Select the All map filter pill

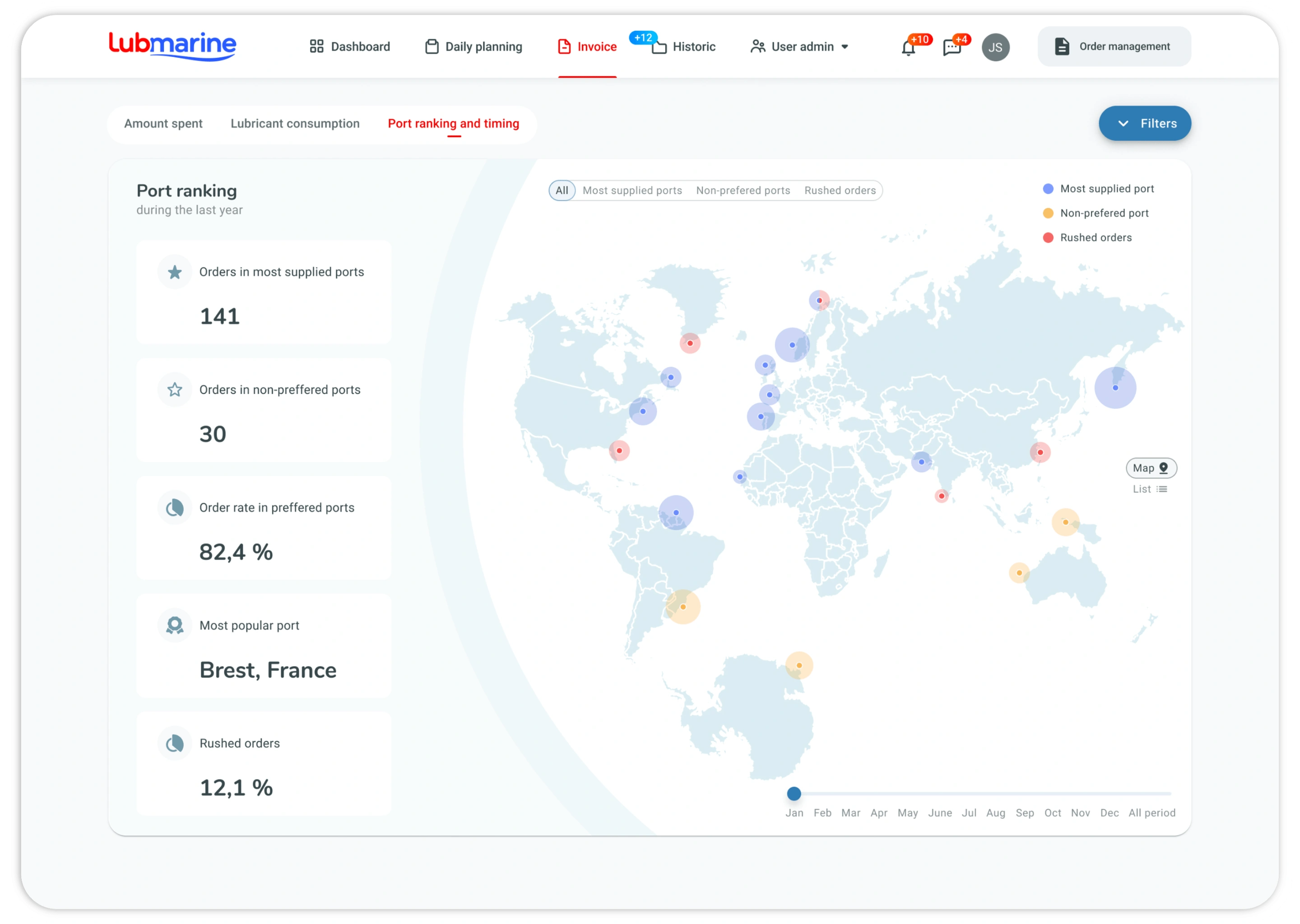pos(562,190)
